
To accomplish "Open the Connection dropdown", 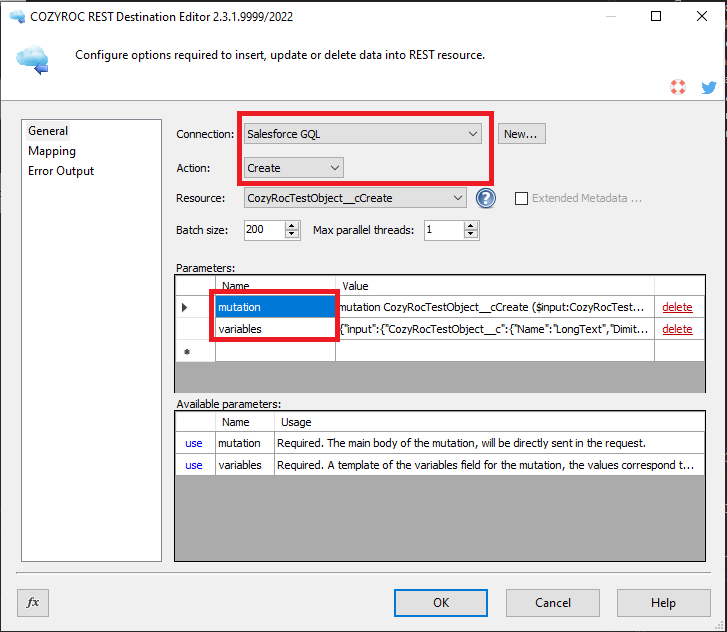I will click(x=473, y=134).
